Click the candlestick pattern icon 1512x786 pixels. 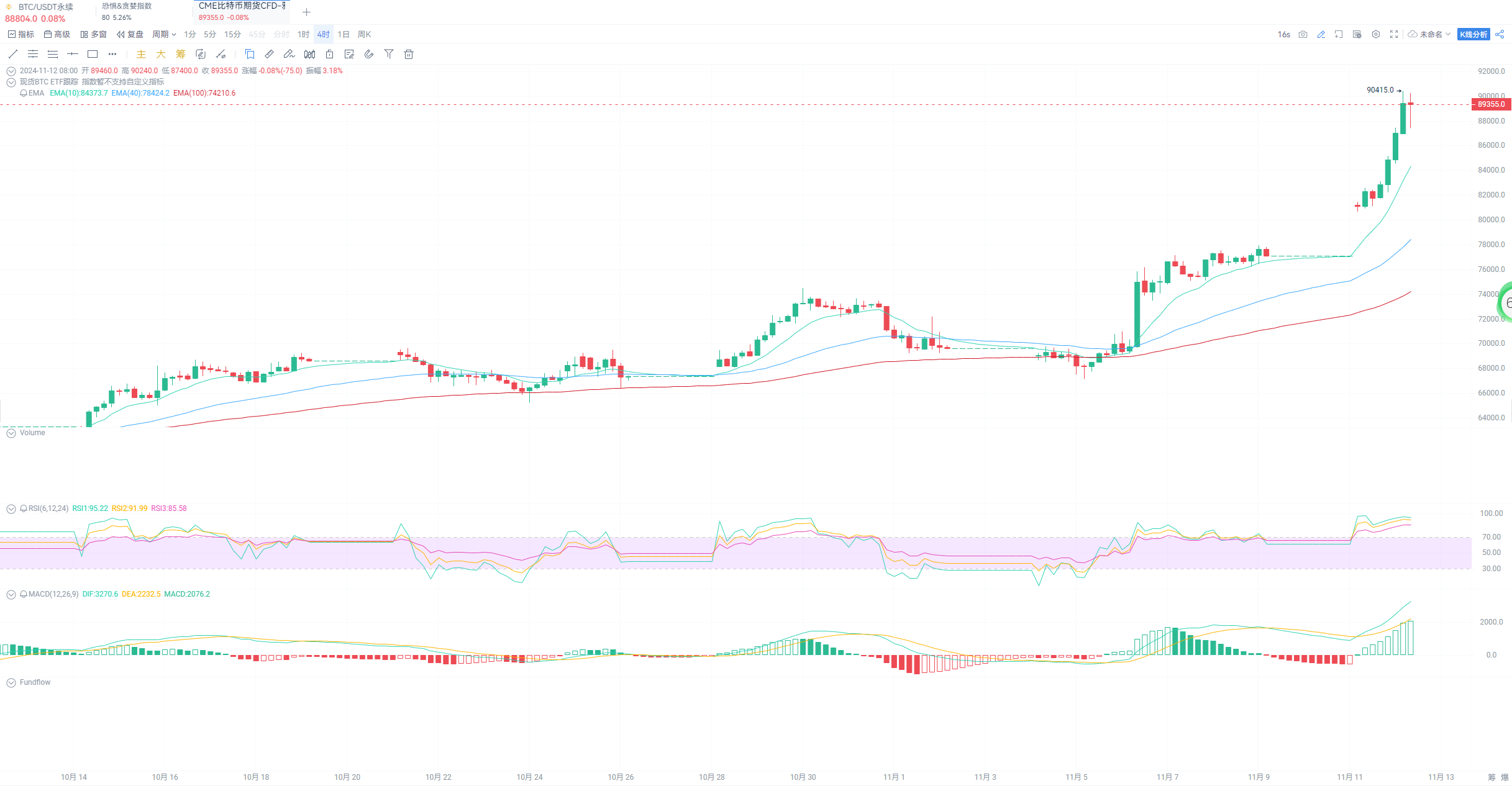tap(309, 54)
